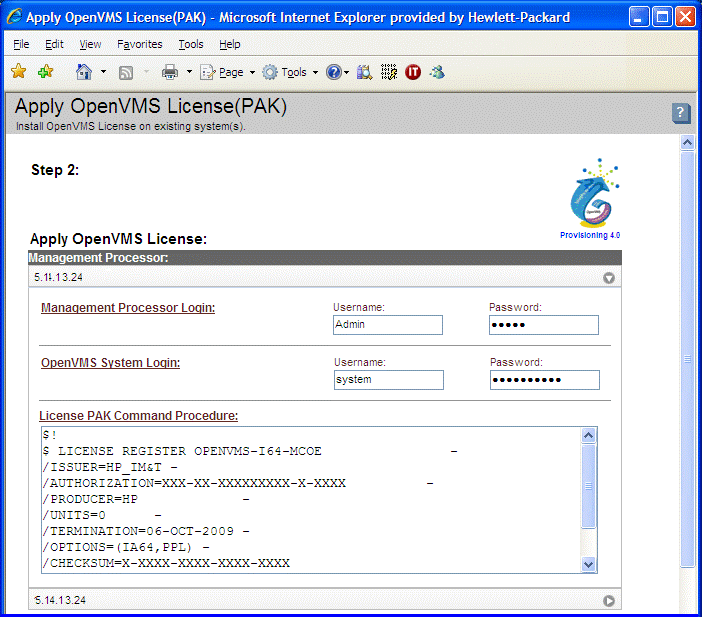Click the page help question mark icon

pyautogui.click(x=681, y=113)
